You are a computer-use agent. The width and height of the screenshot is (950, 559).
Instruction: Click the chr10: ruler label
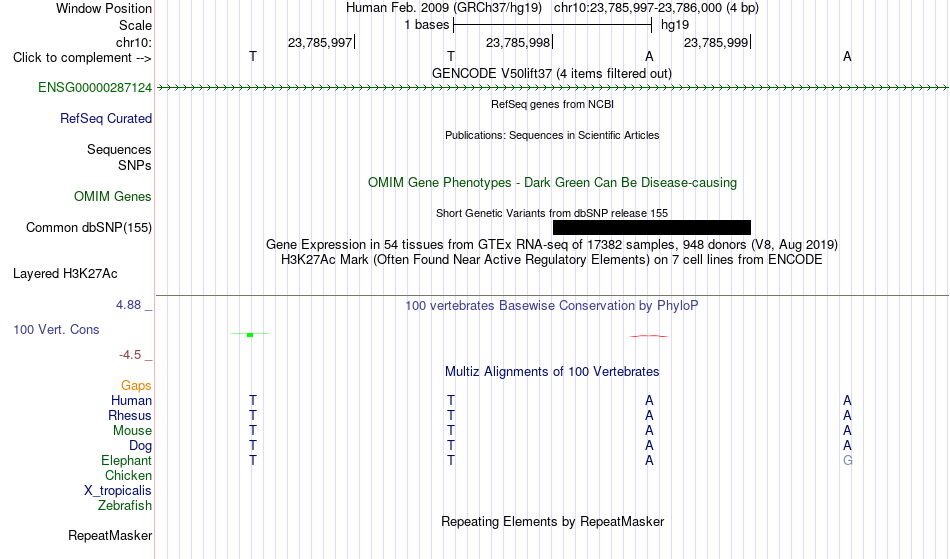(134, 43)
